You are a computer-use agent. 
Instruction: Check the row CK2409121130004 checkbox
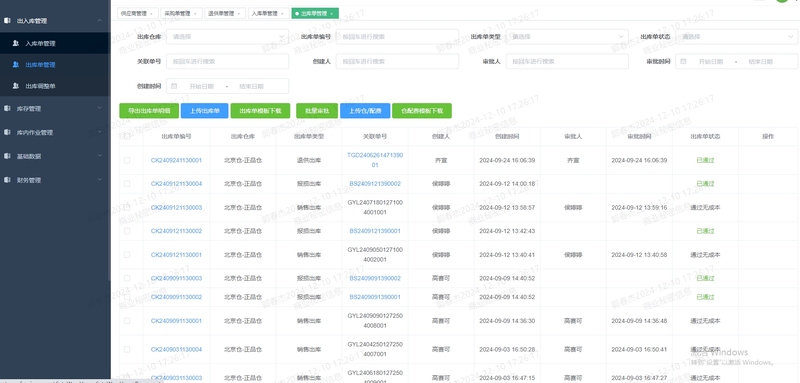[127, 184]
